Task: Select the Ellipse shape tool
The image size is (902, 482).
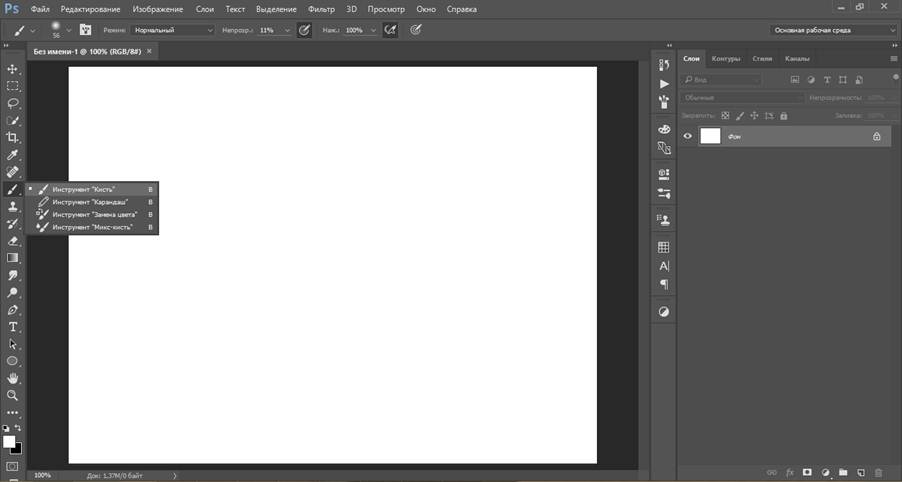Action: tap(12, 361)
